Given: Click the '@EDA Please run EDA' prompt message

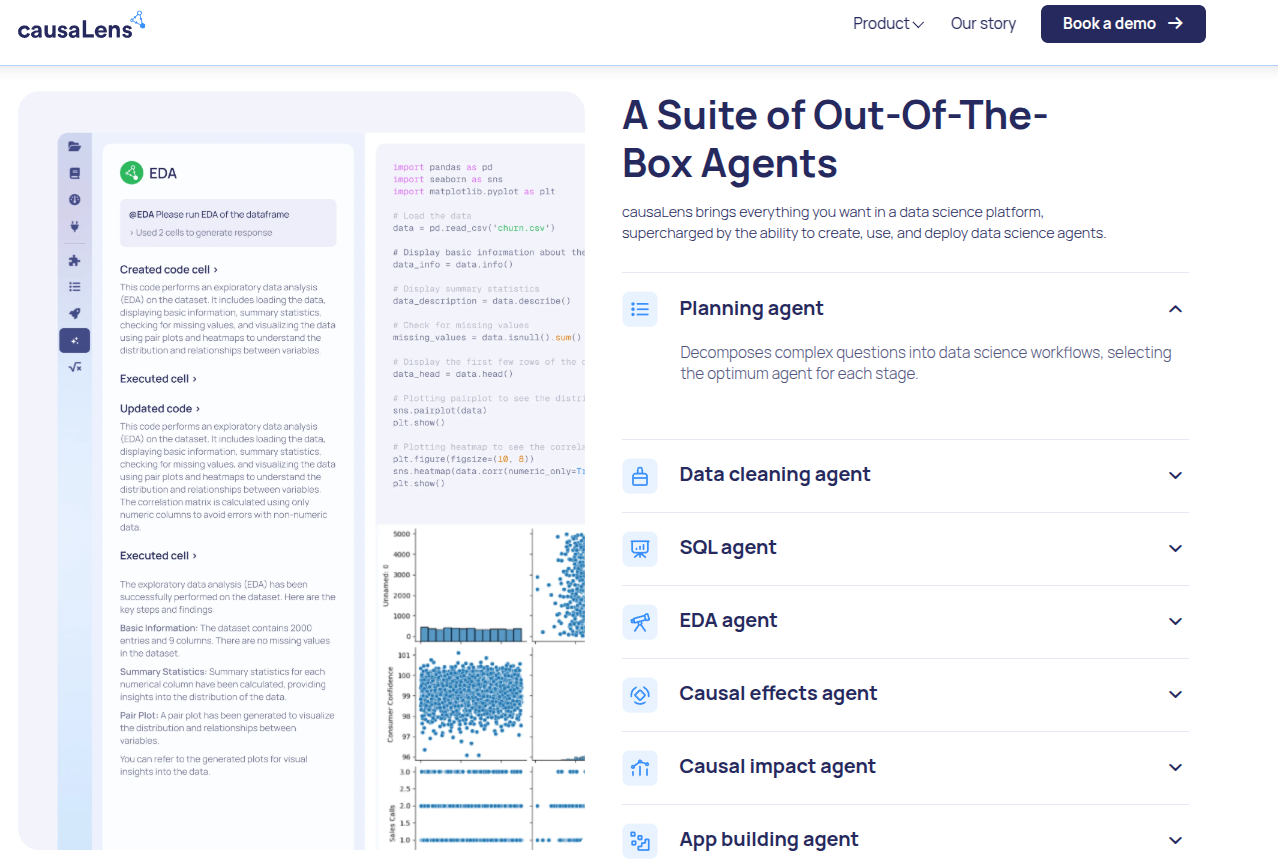Looking at the screenshot, I should (228, 223).
